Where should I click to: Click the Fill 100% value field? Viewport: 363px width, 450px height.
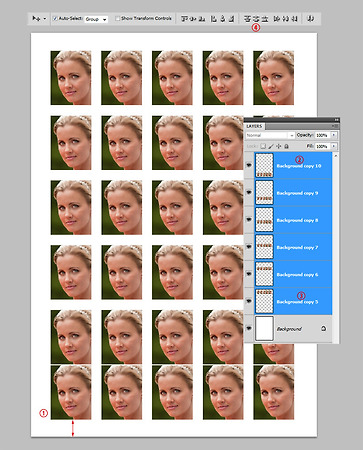[323, 146]
